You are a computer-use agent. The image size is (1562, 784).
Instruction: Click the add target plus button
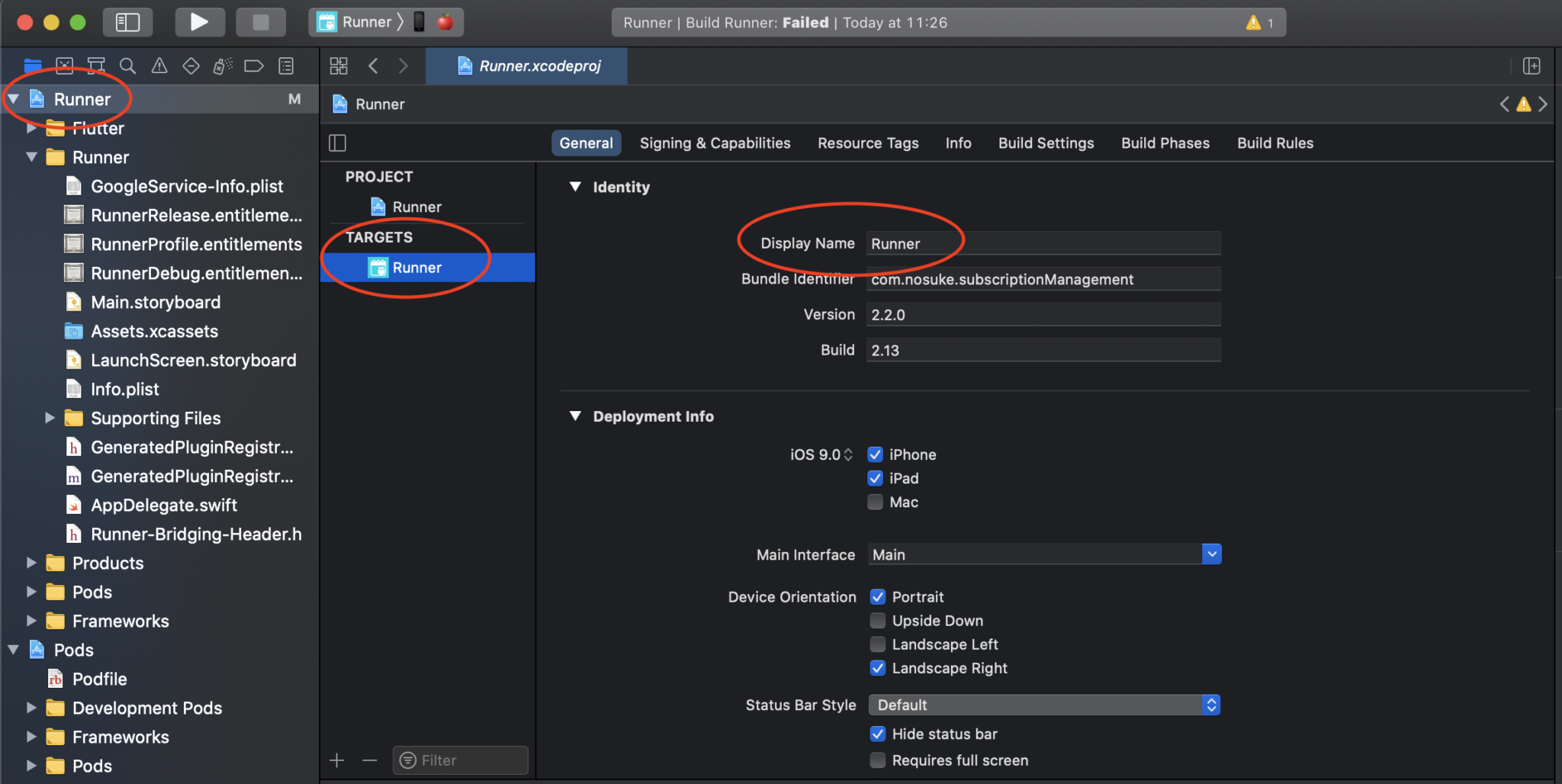(337, 760)
